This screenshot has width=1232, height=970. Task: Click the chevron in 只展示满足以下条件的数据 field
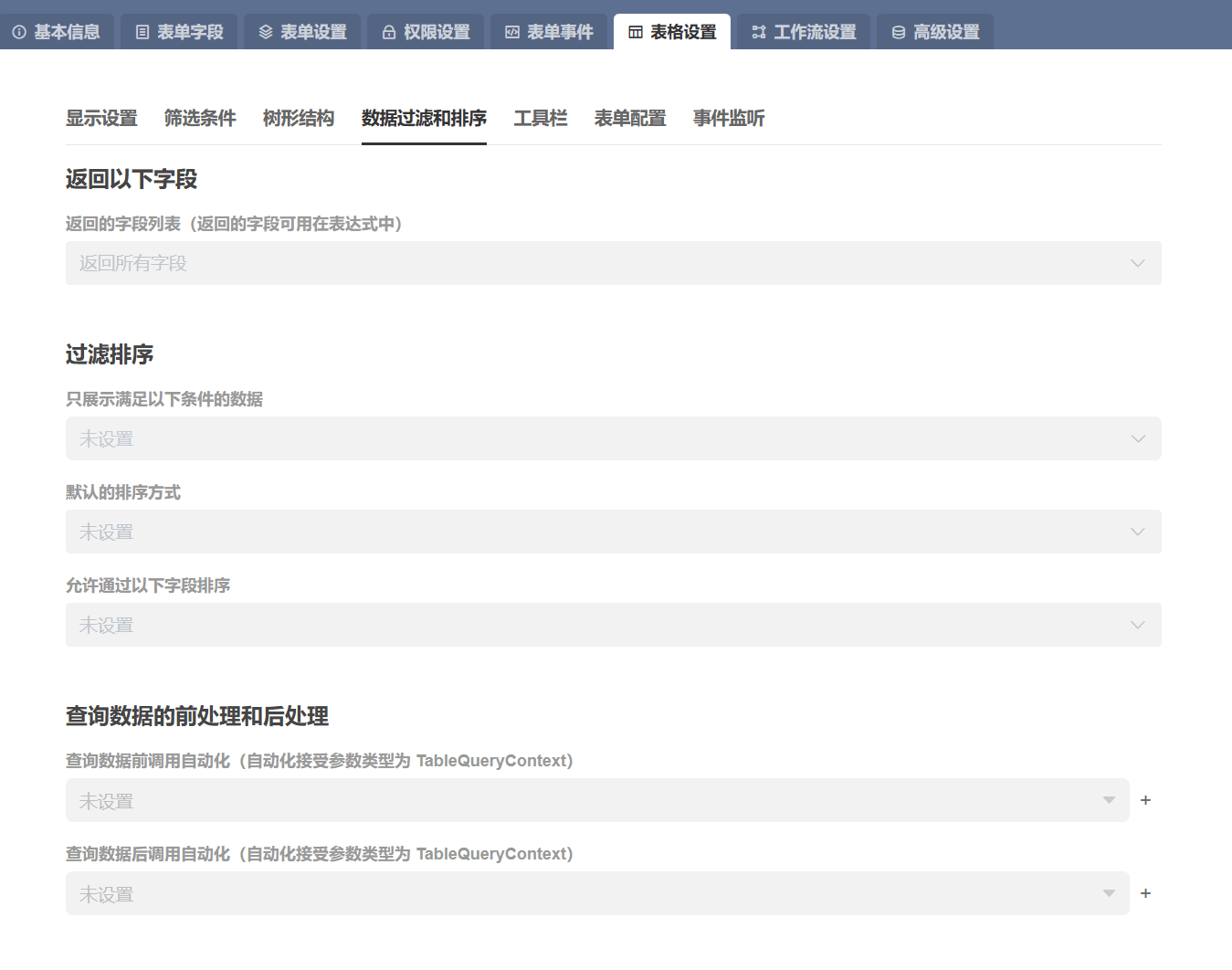click(1137, 438)
